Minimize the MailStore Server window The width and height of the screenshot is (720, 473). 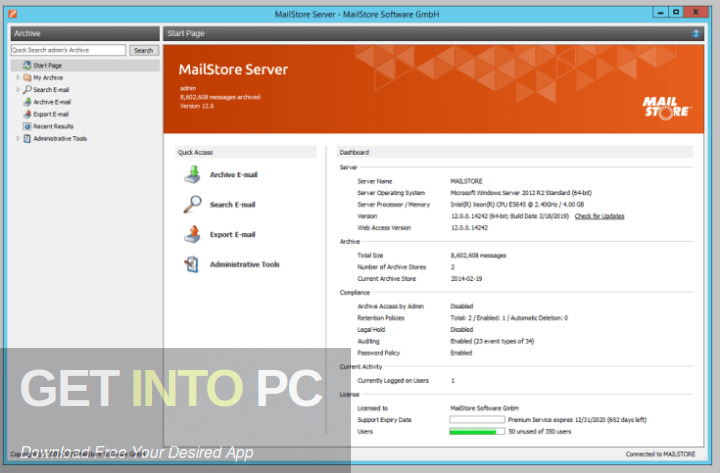click(660, 12)
